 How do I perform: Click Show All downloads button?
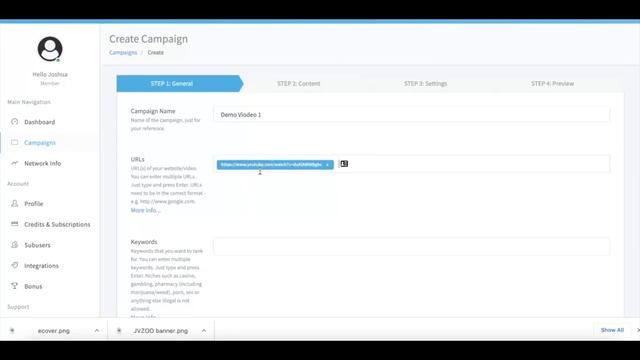point(612,330)
